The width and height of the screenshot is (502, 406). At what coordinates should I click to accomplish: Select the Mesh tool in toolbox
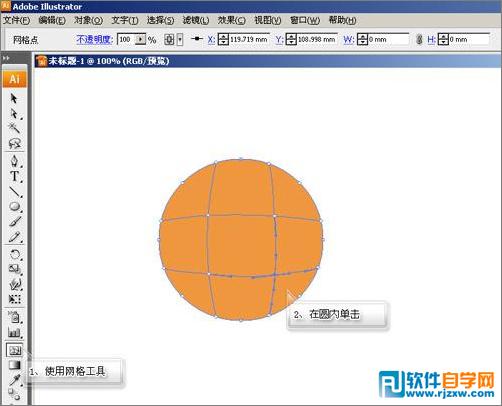click(15, 350)
